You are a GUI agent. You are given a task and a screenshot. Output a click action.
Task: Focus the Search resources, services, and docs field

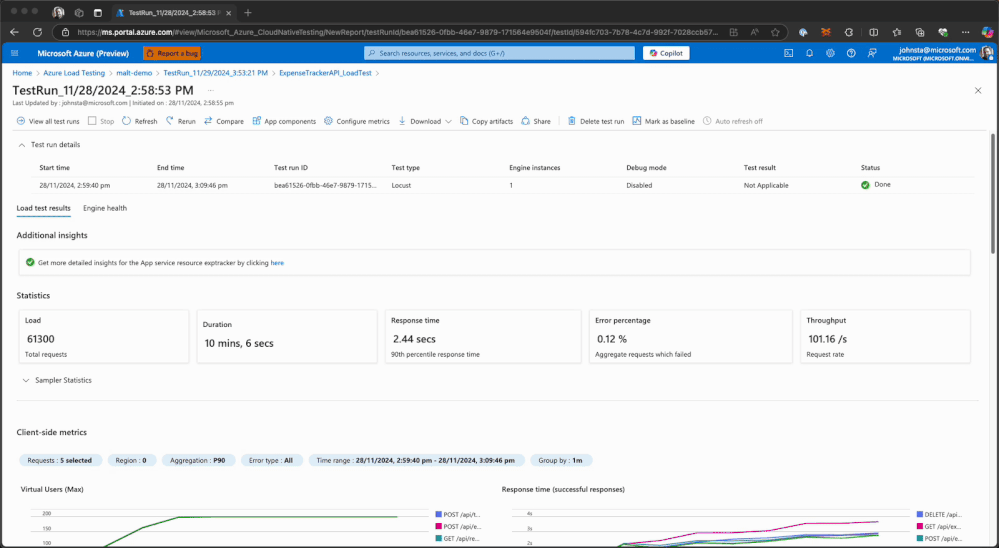500,54
